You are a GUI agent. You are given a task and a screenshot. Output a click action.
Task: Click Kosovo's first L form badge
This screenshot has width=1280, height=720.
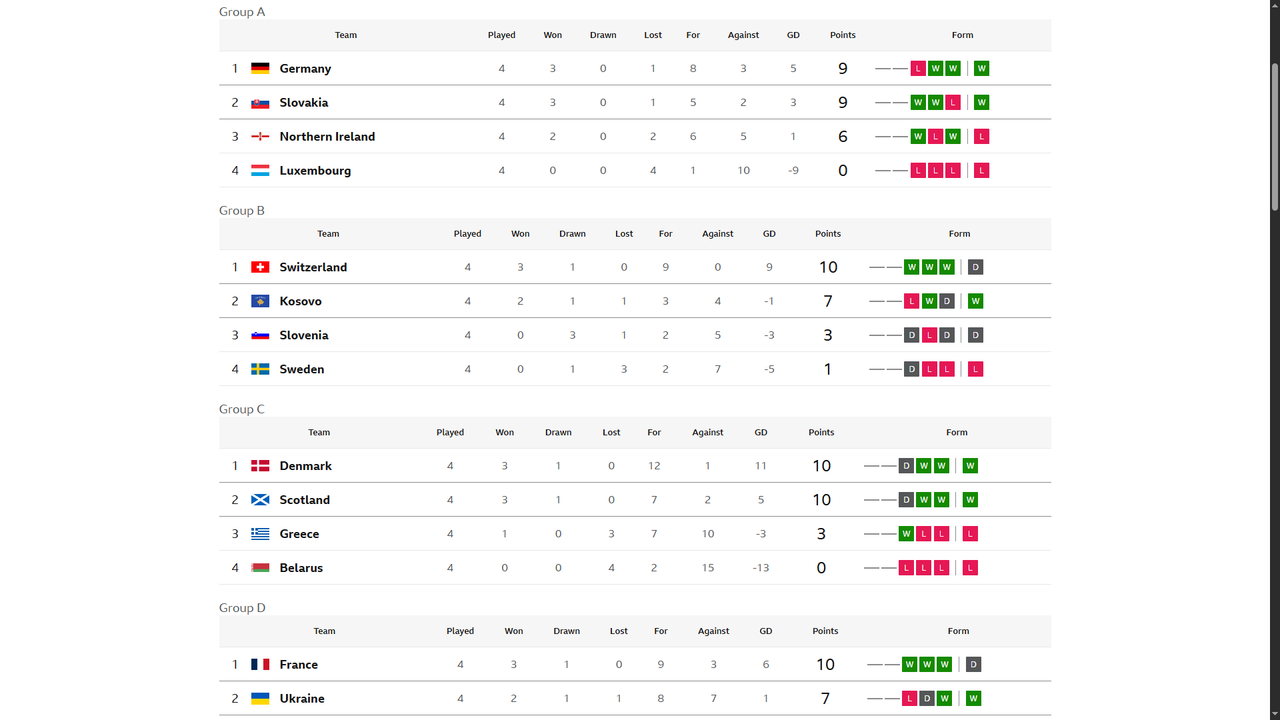point(912,301)
